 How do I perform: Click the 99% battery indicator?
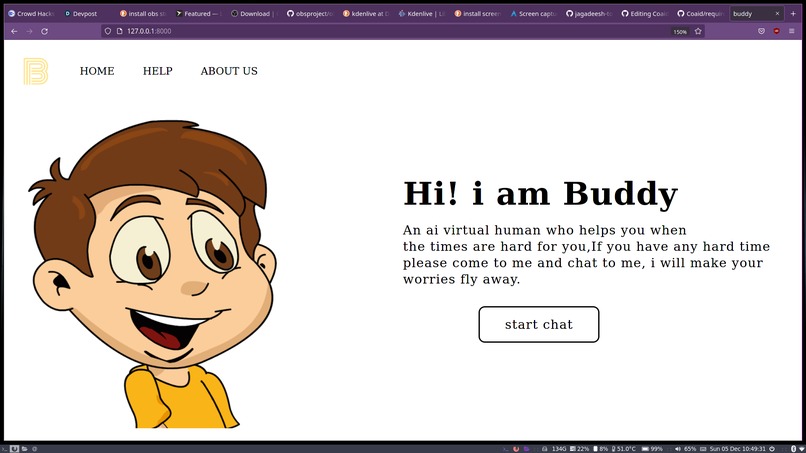tap(652, 449)
